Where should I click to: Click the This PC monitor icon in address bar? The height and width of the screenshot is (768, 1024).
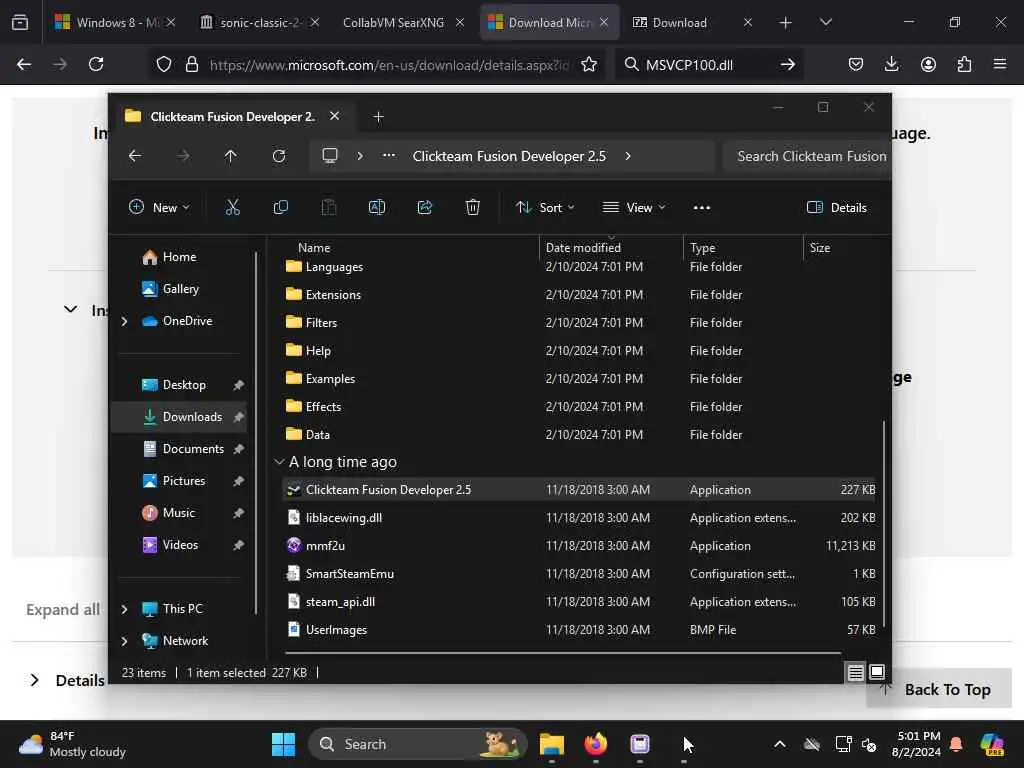(x=330, y=156)
